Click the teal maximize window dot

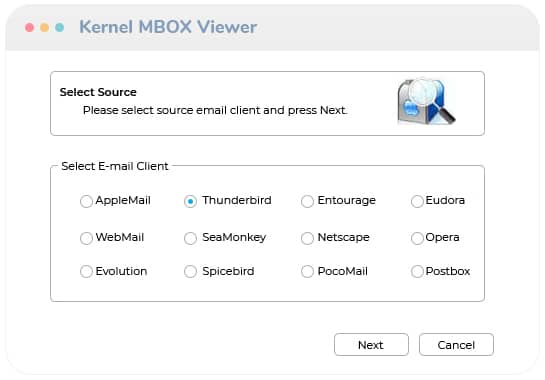(x=59, y=27)
